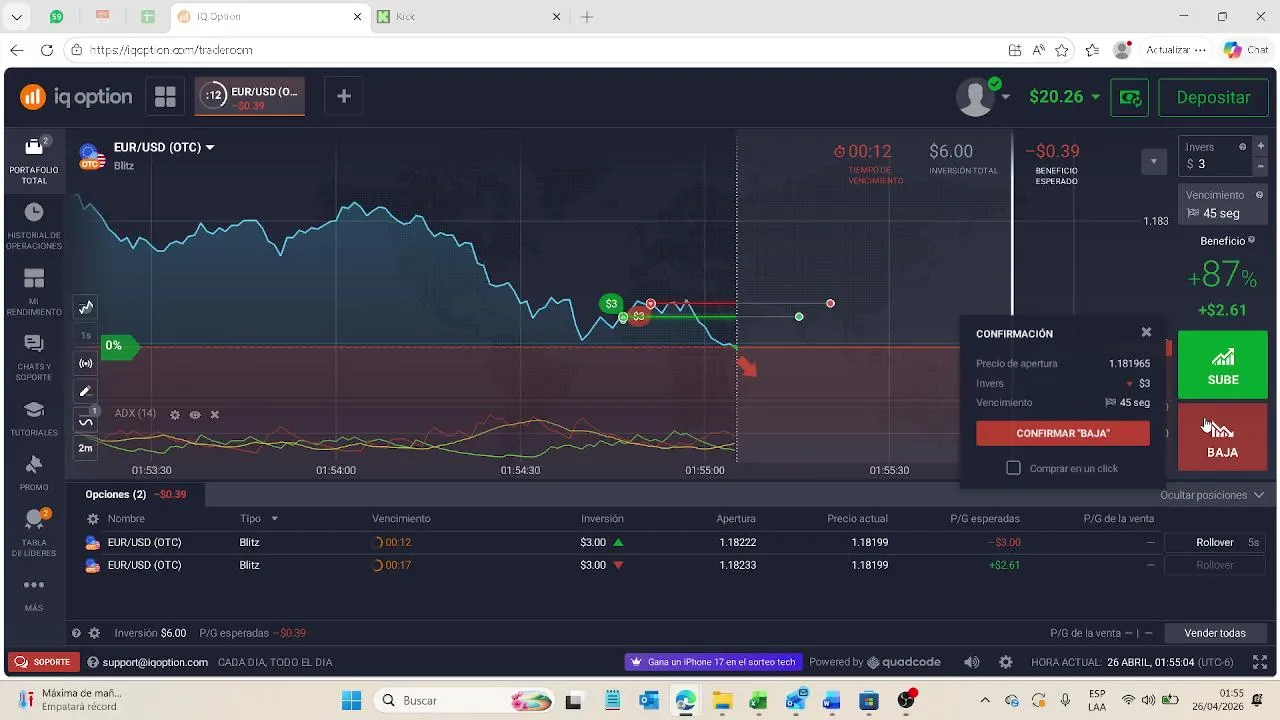Click Vender todas button
This screenshot has height=720, width=1280.
pyautogui.click(x=1215, y=633)
